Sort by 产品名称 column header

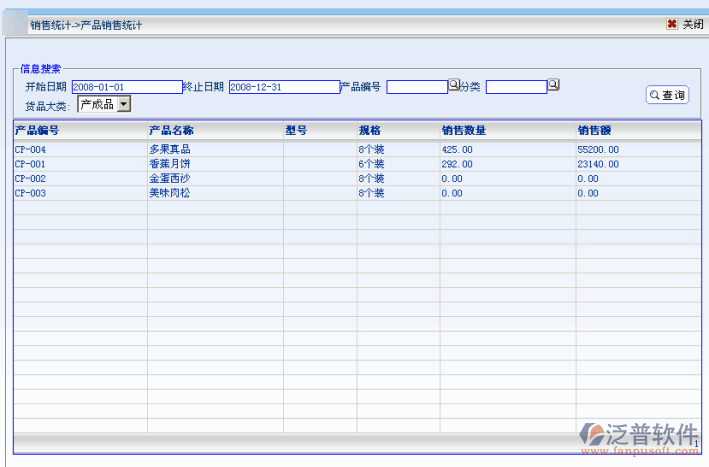(171, 131)
